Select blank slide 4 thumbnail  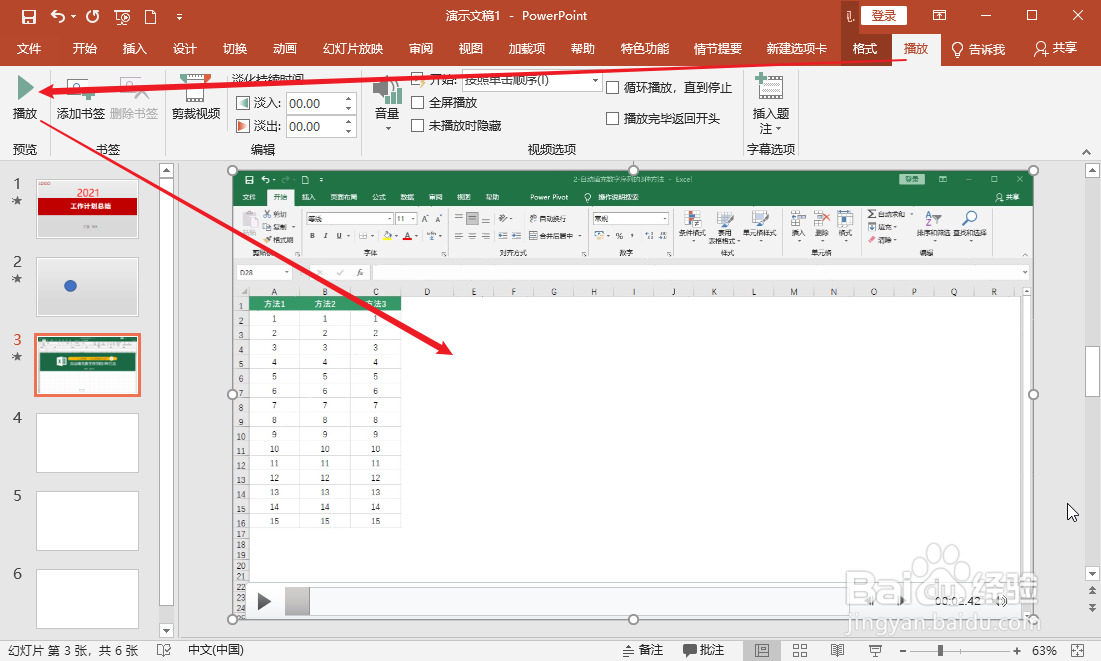click(87, 443)
